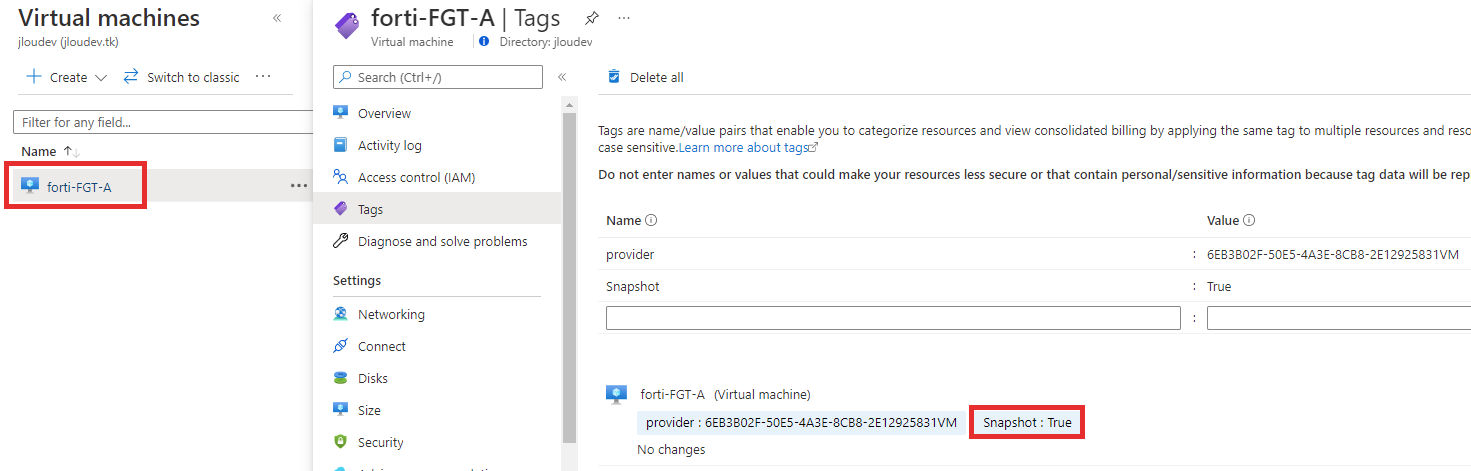The height and width of the screenshot is (471, 1471).
Task: Open Diagnose and solve problems
Action: click(443, 241)
